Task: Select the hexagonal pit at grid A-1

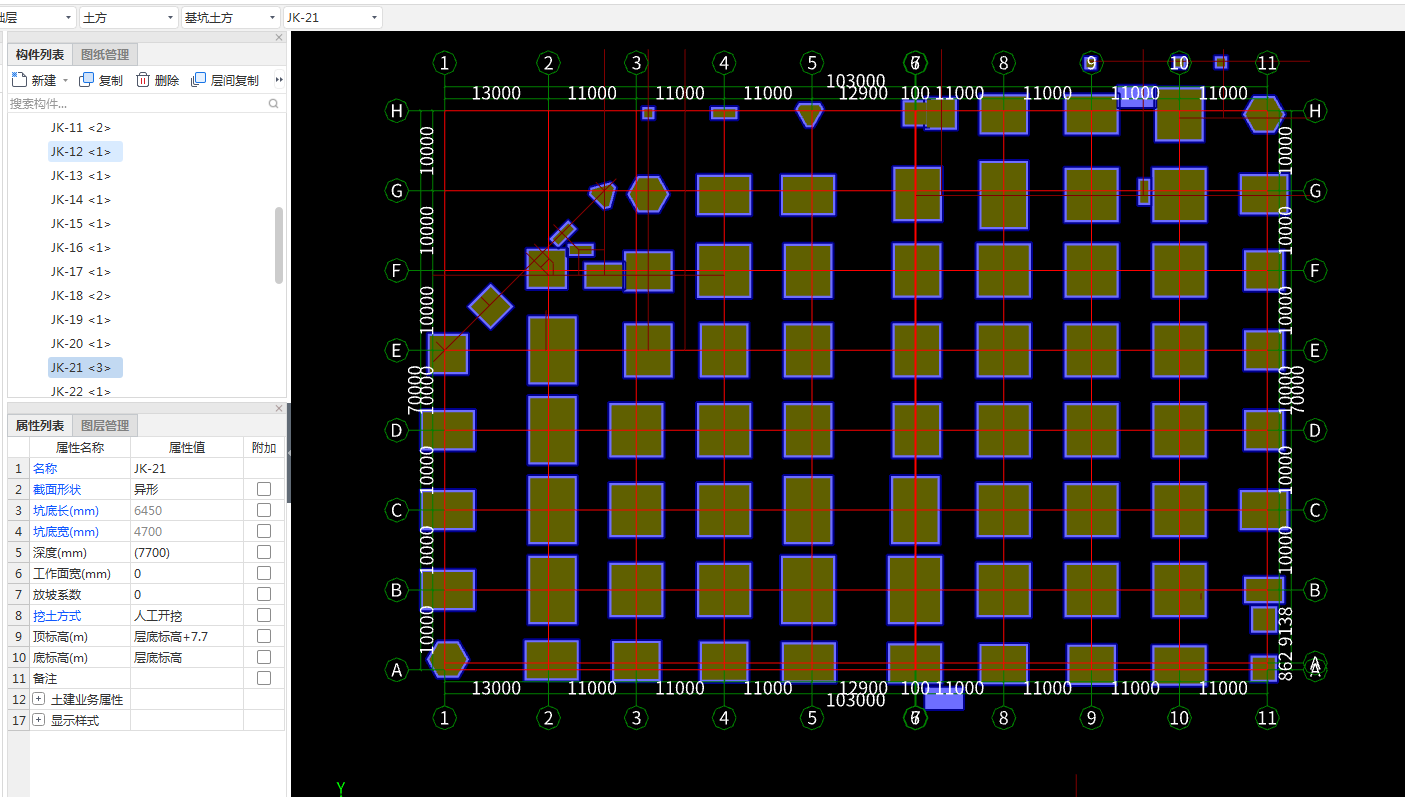Action: (447, 659)
